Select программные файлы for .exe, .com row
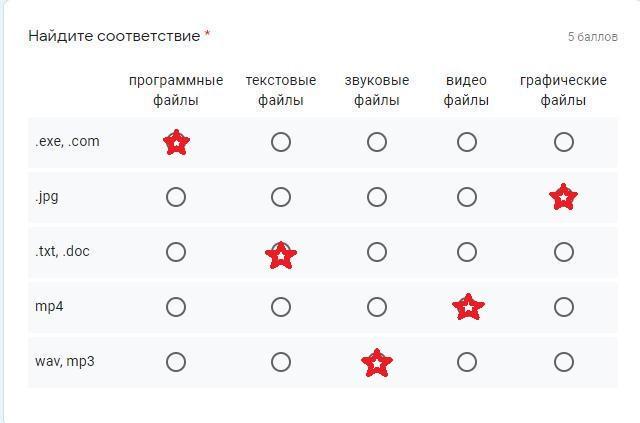Screen dimensions: 640x423 pyautogui.click(x=176, y=142)
